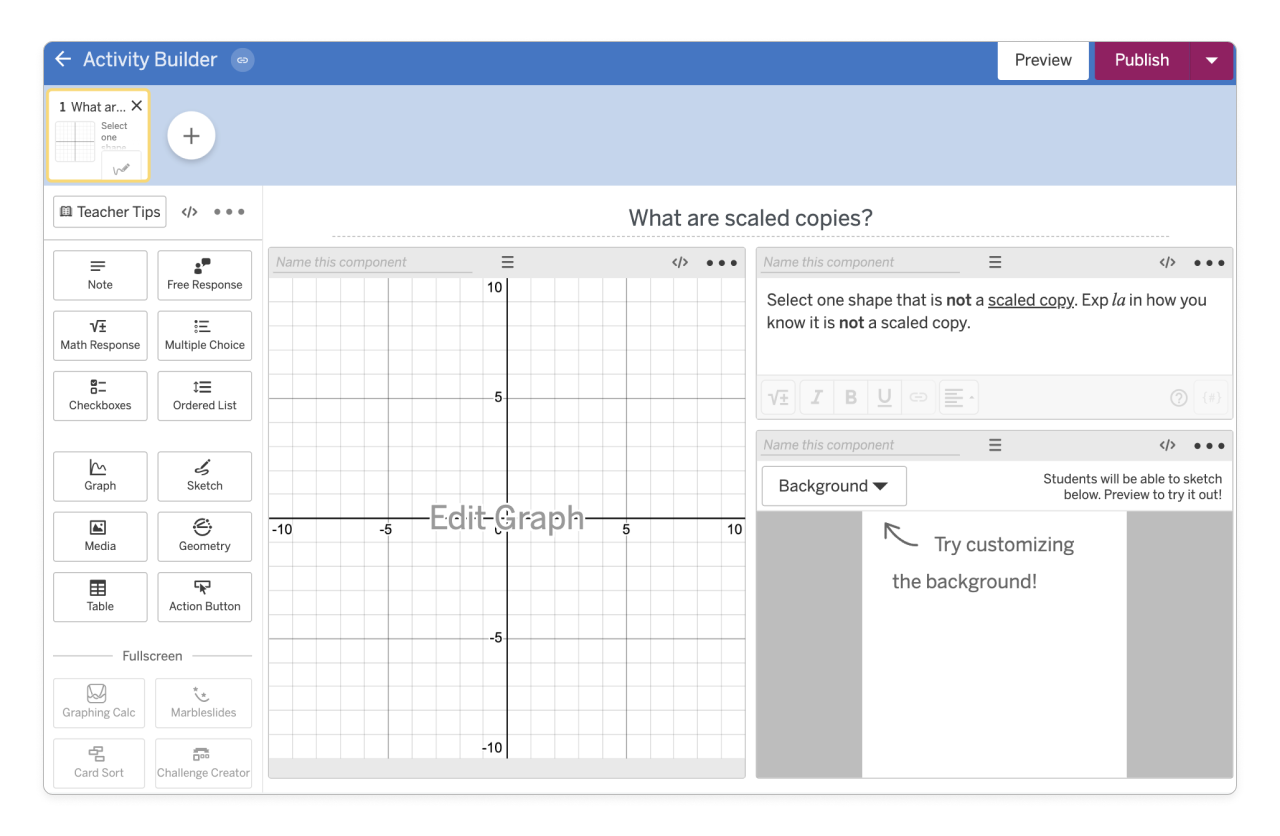This screenshot has height=836, width=1280.
Task: Insert a Math Response component
Action: [100, 335]
